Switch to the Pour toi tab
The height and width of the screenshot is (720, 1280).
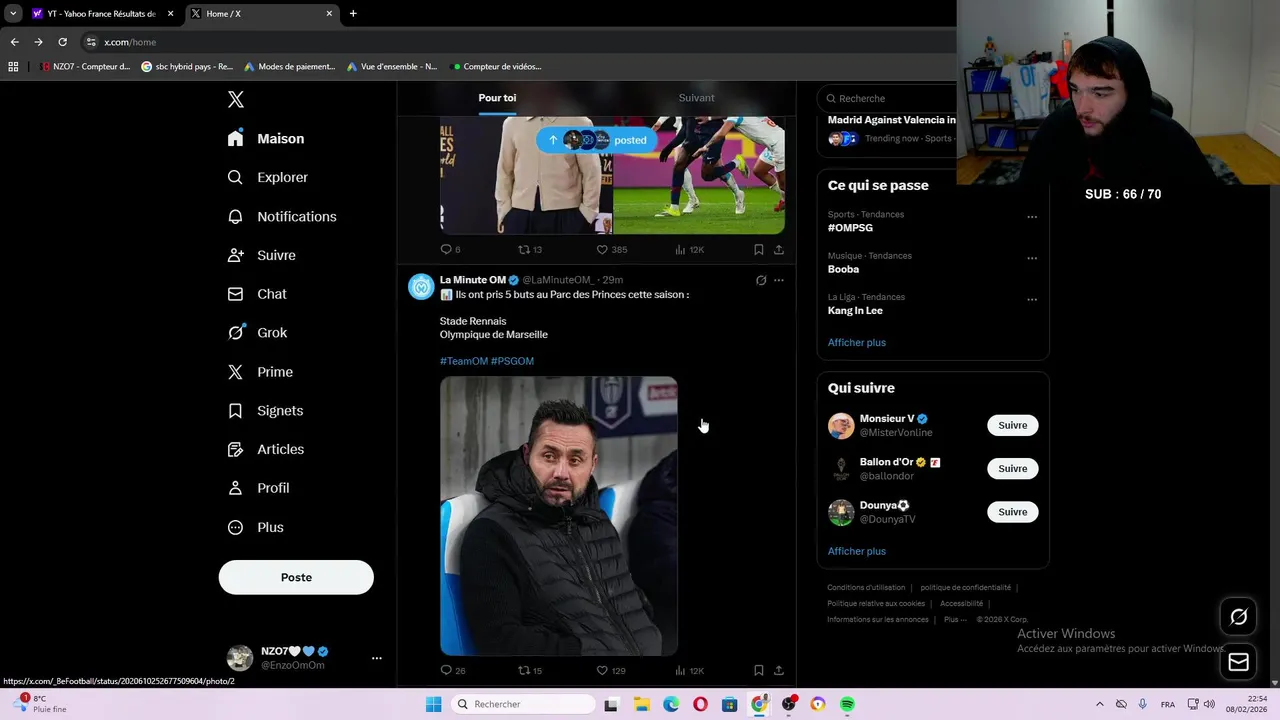point(497,98)
